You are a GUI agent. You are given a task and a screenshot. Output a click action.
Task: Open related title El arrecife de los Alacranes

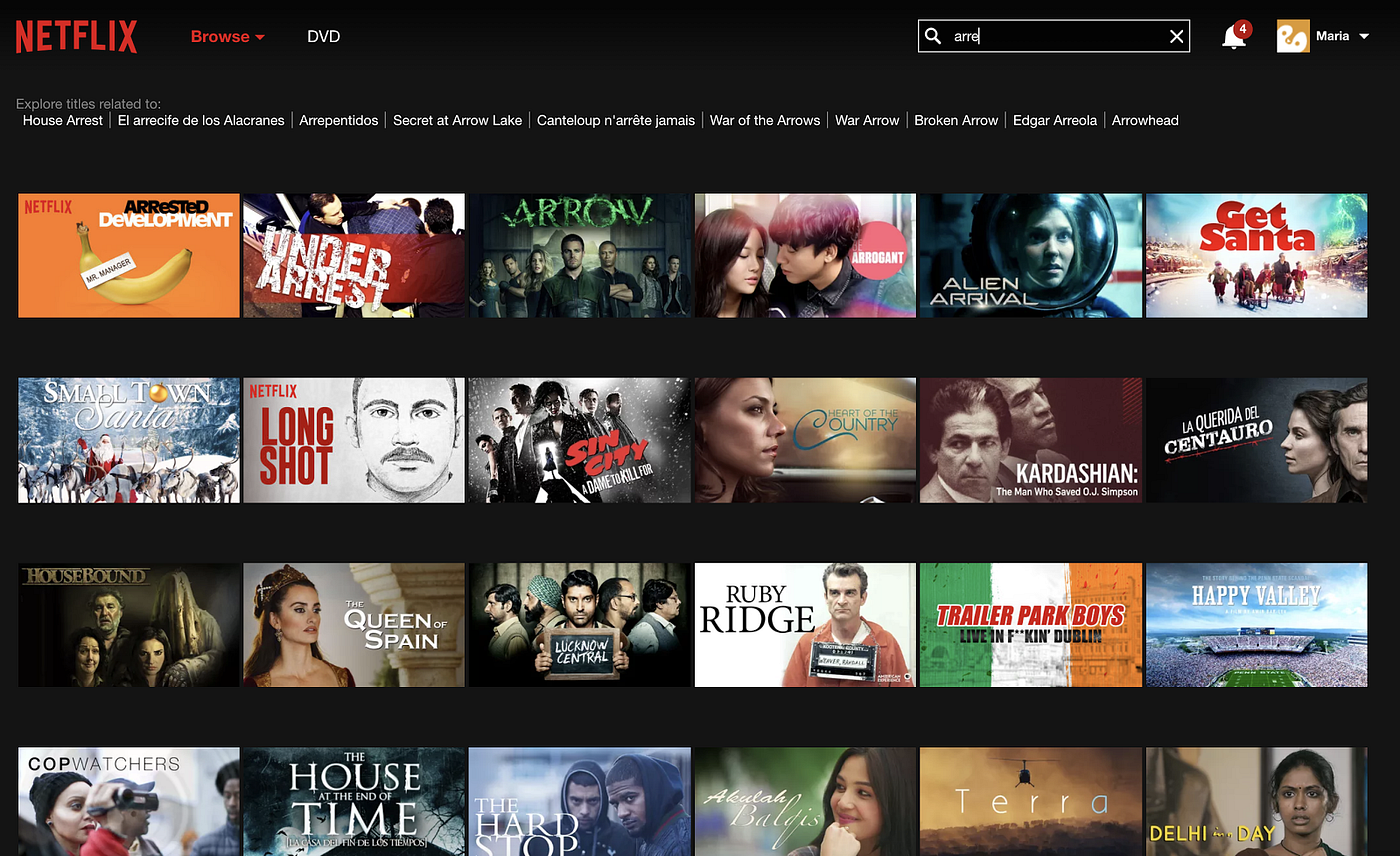pos(201,120)
